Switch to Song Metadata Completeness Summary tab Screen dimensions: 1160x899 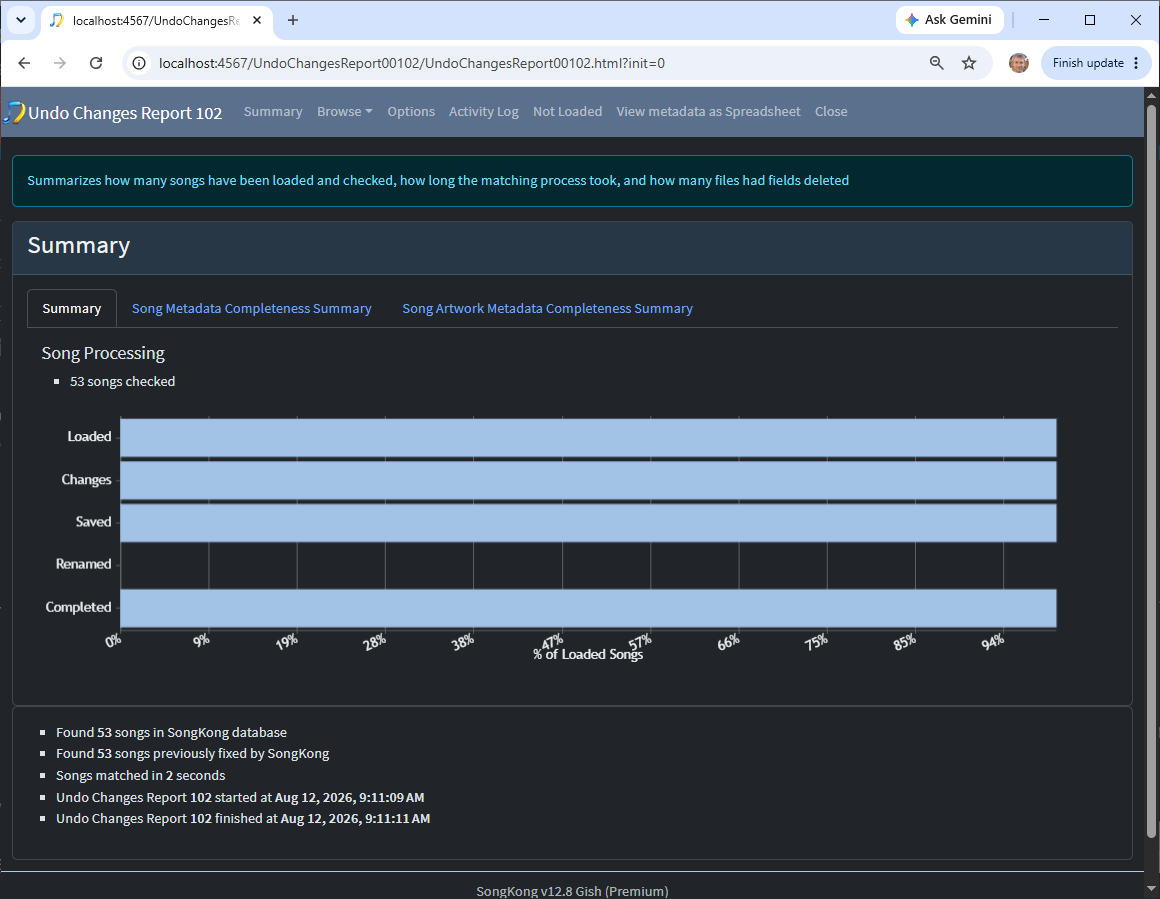pyautogui.click(x=252, y=309)
